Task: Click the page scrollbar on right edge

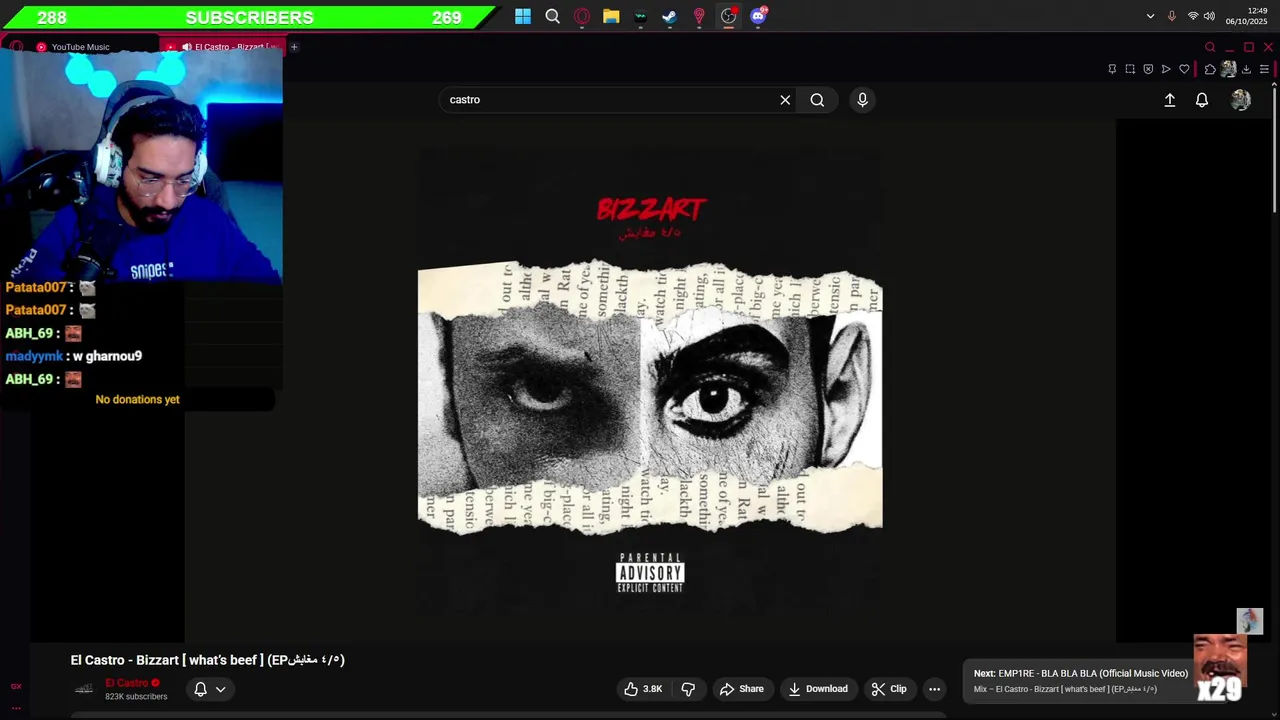Action: [1274, 150]
